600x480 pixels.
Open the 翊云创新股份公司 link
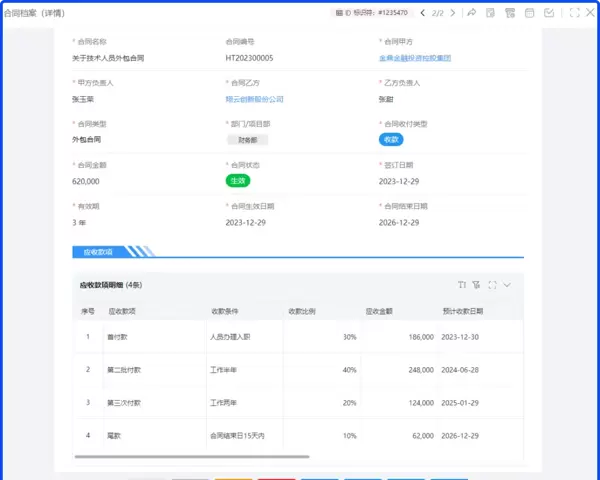coord(254,99)
